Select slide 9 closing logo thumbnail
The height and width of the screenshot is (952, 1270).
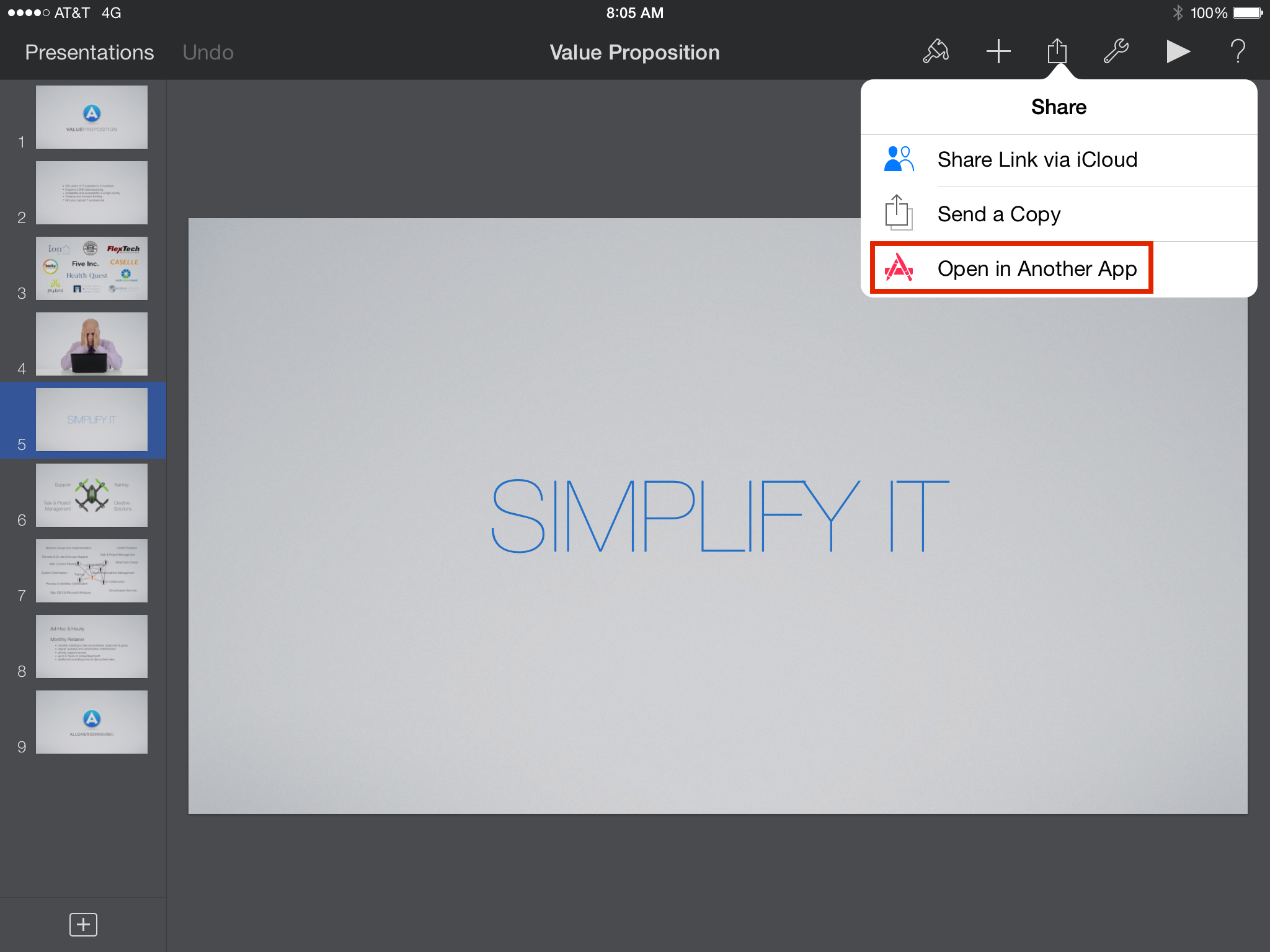tap(92, 722)
